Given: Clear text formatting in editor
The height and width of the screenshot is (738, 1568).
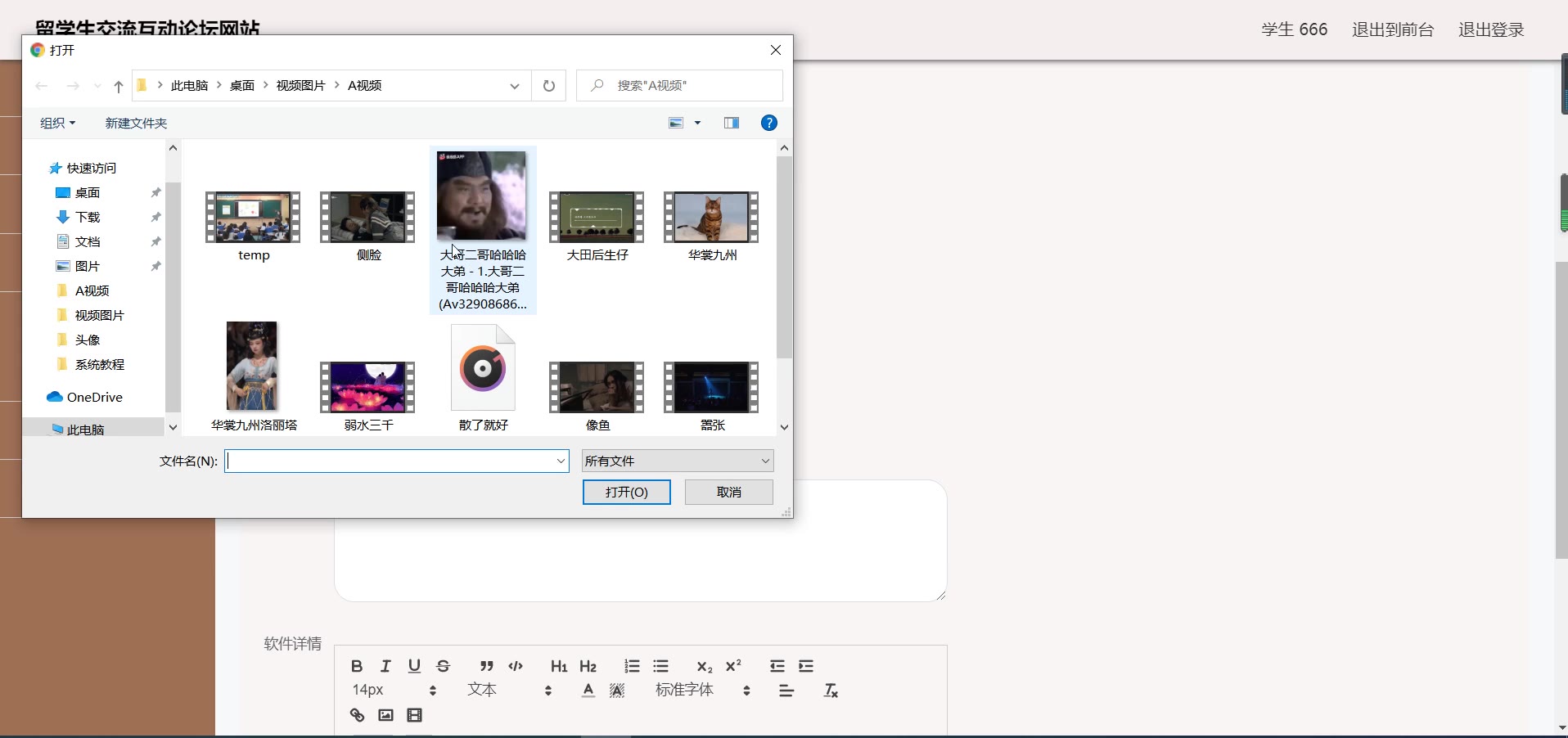Looking at the screenshot, I should [x=831, y=691].
